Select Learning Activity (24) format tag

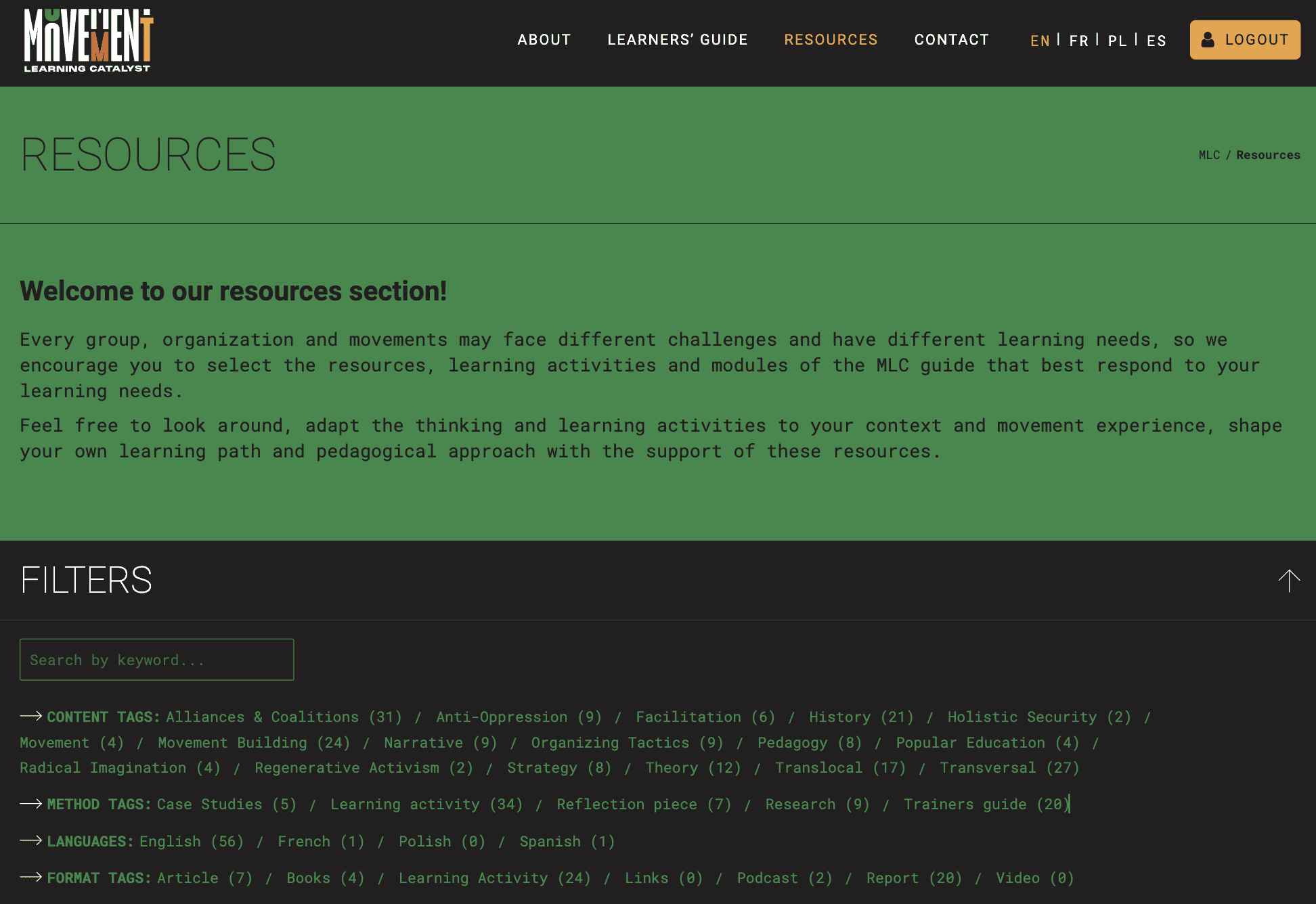[x=495, y=878]
